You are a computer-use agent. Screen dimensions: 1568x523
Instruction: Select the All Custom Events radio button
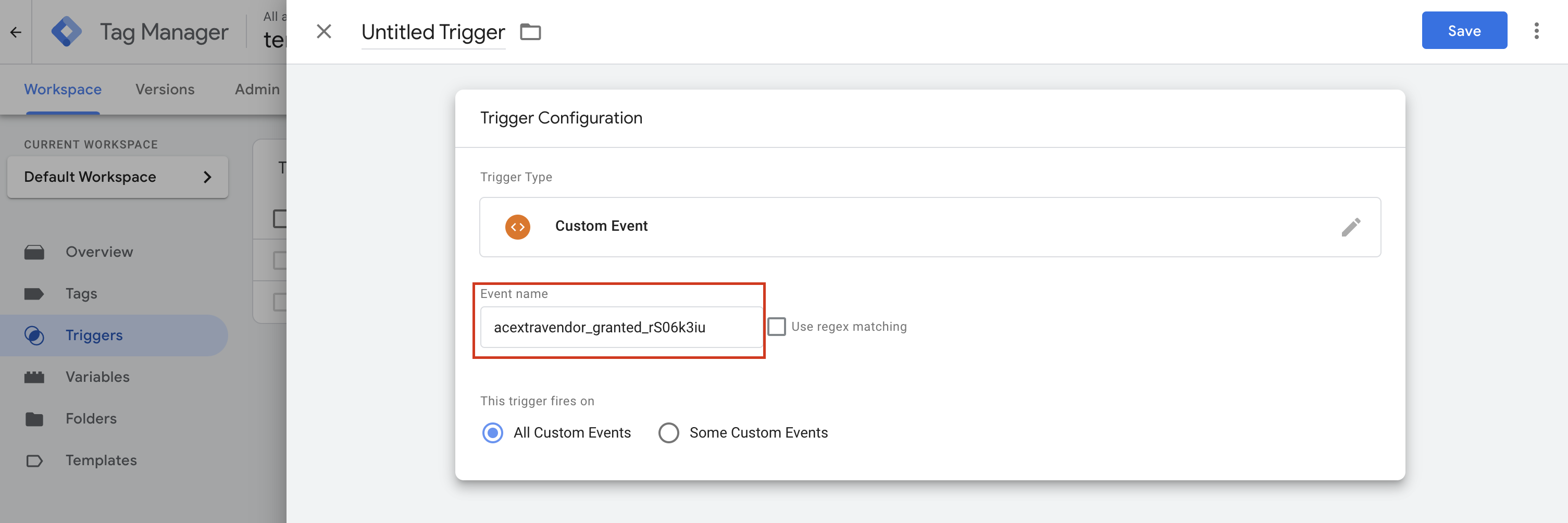(x=492, y=432)
